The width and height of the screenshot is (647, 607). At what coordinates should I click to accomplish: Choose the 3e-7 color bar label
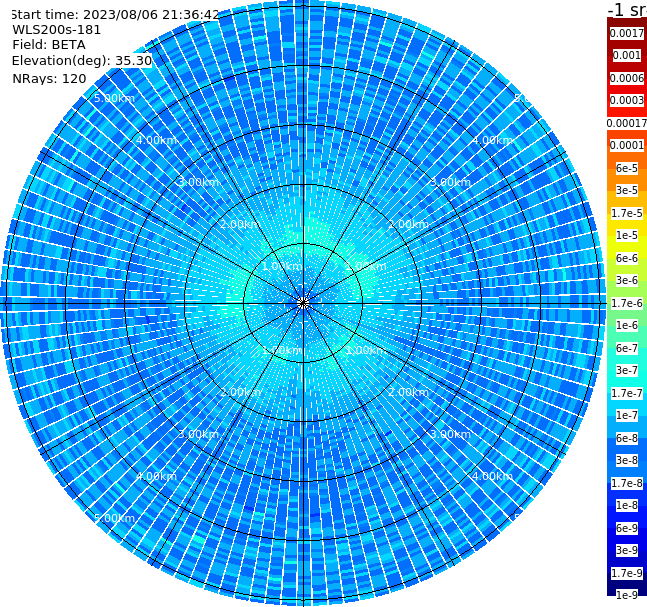pyautogui.click(x=627, y=370)
